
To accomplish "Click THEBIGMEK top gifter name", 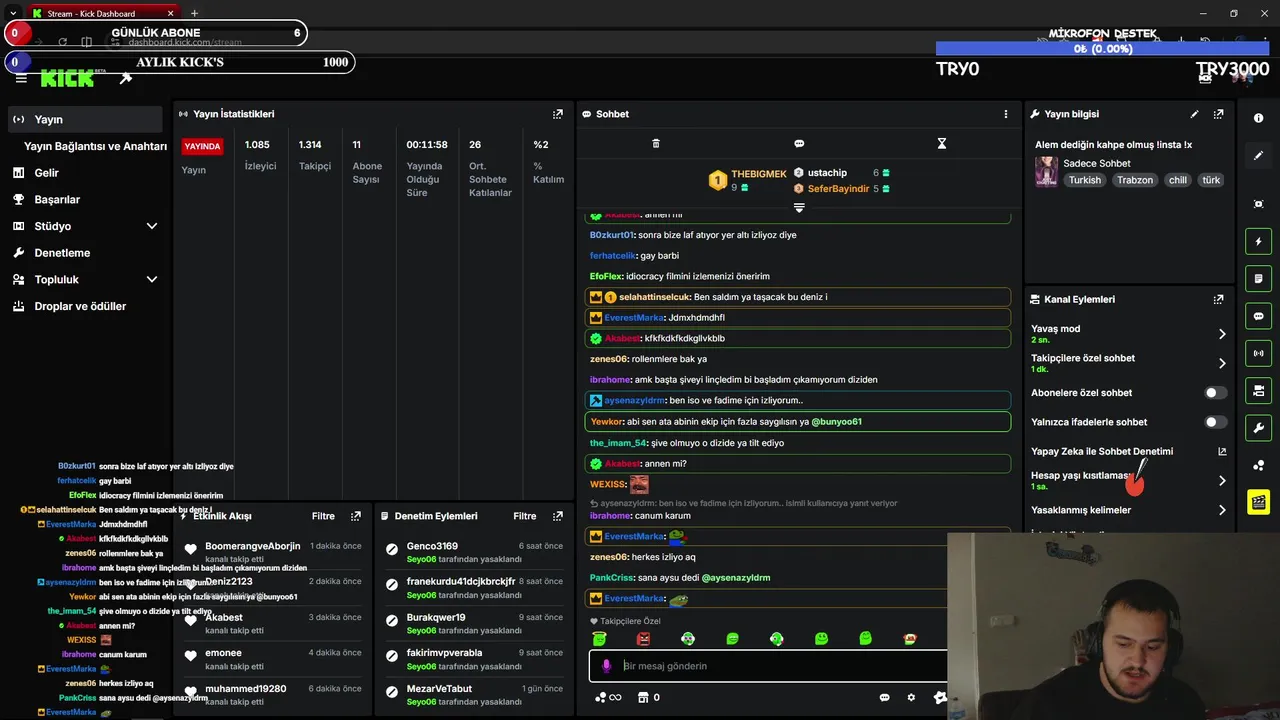I will point(759,174).
